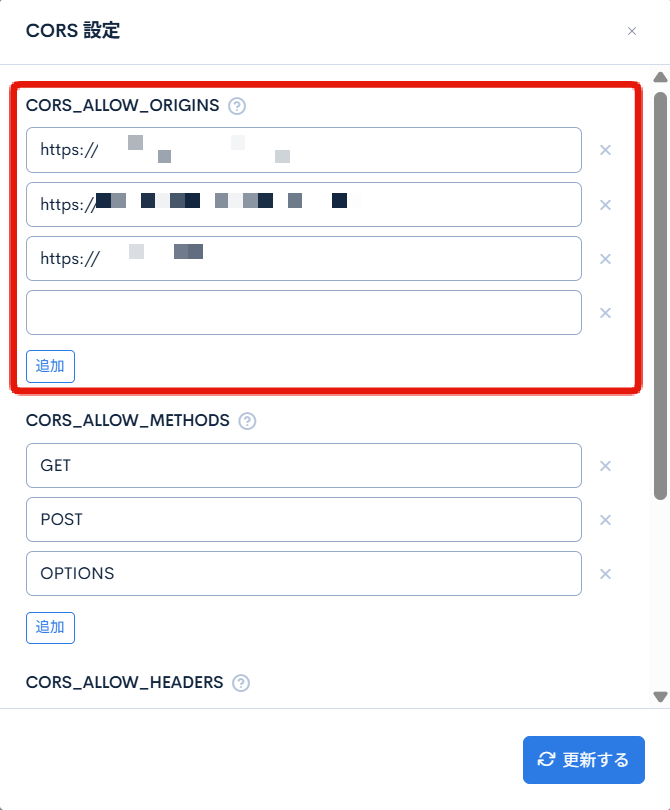The height and width of the screenshot is (810, 670).
Task: Remove the third origin entry
Action: pos(605,259)
